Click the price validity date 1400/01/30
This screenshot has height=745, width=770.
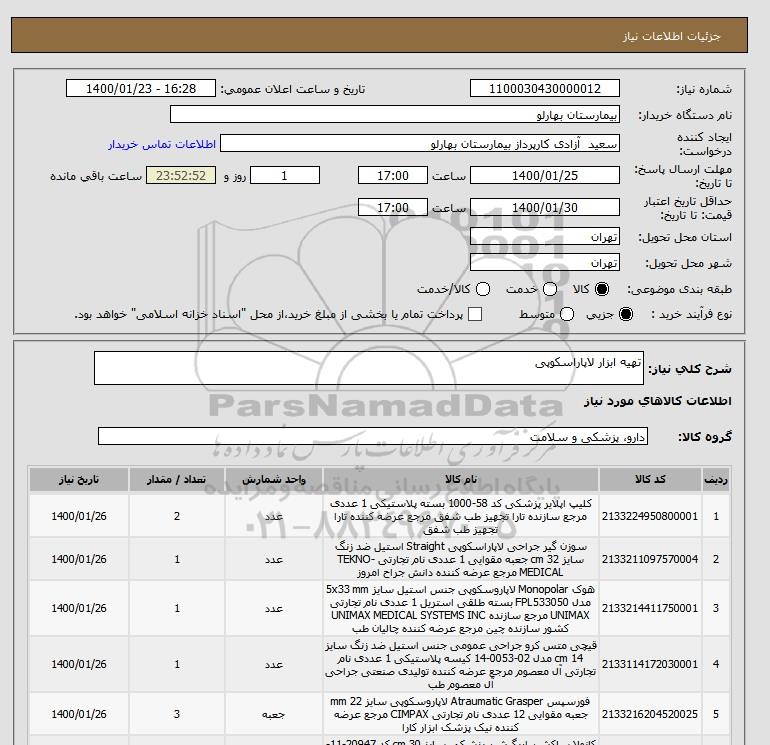click(545, 207)
